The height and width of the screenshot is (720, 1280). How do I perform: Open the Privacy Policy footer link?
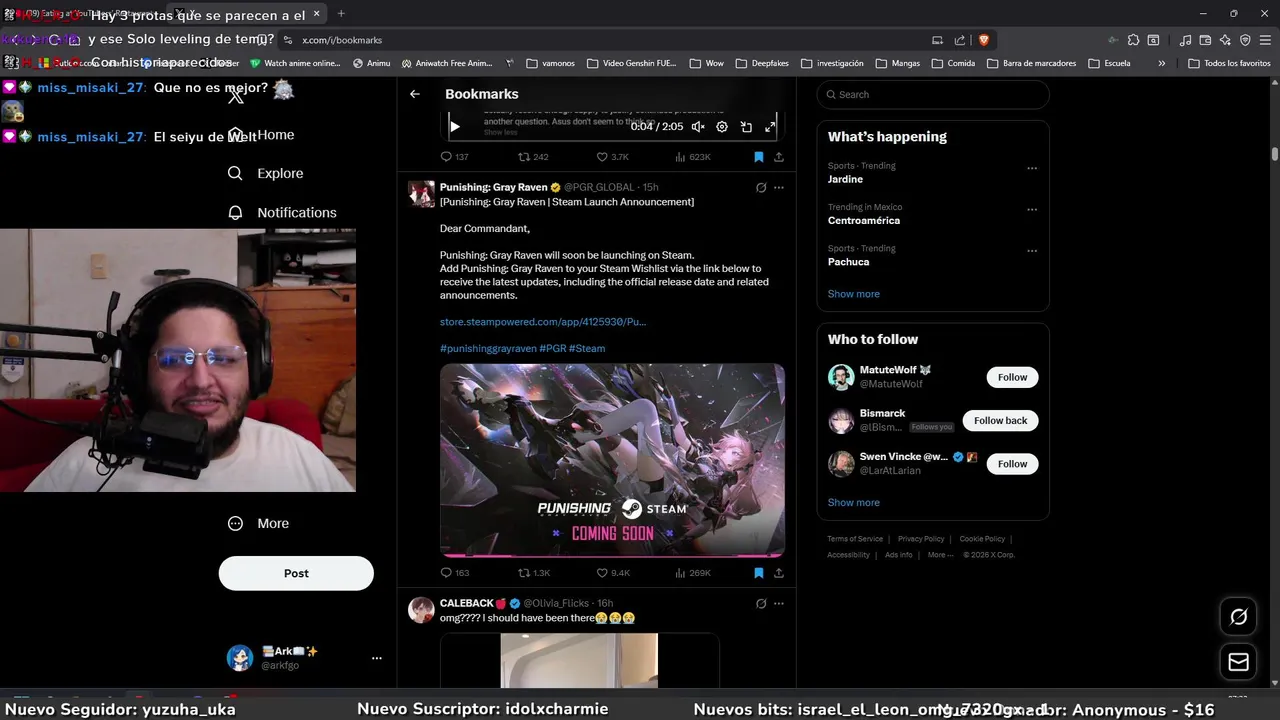[921, 539]
